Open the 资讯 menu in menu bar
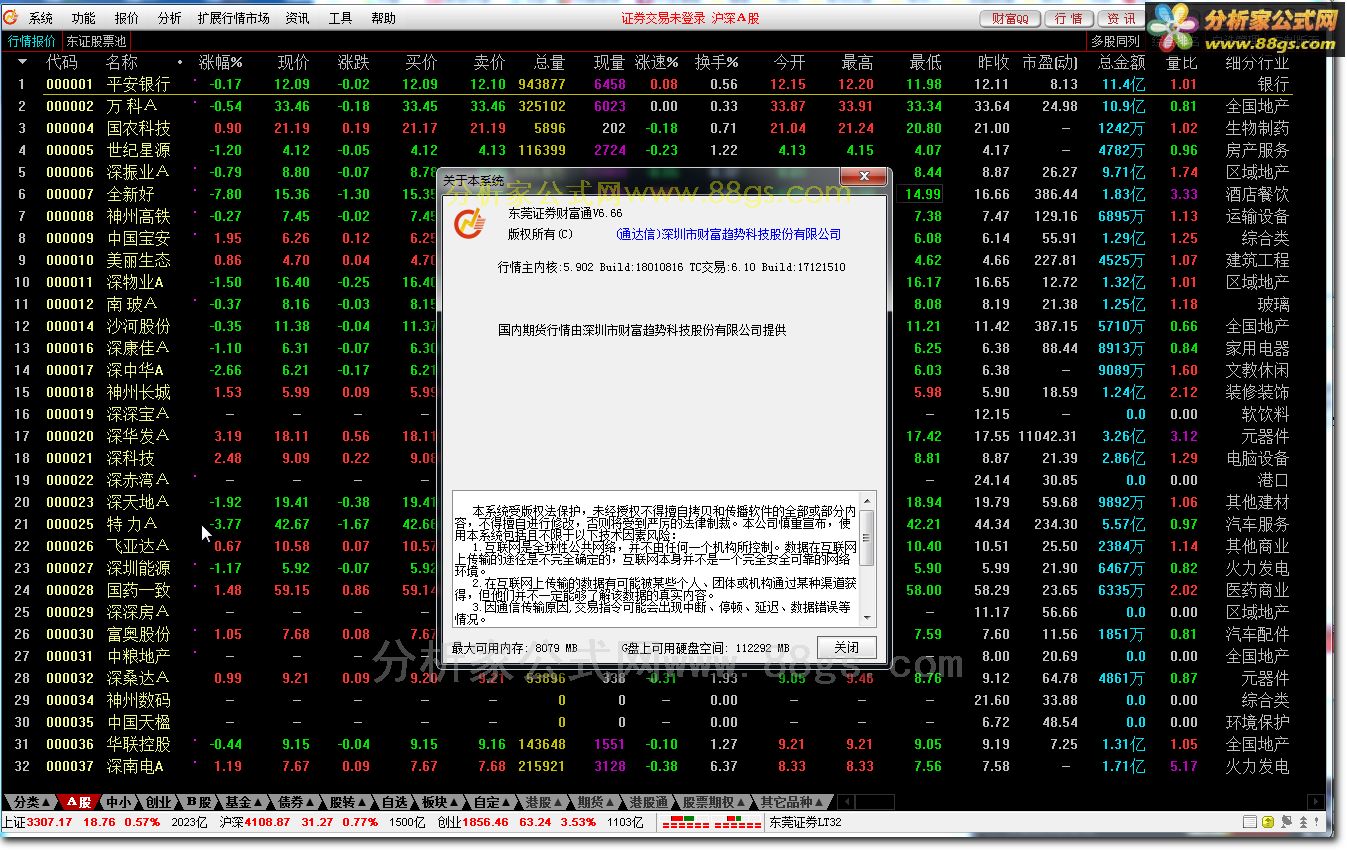This screenshot has height=850, width=1347. pyautogui.click(x=297, y=18)
